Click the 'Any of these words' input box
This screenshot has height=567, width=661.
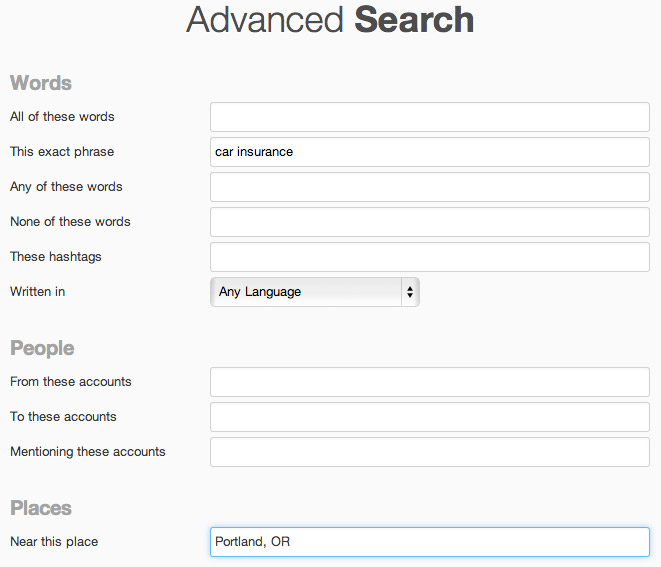click(x=430, y=187)
